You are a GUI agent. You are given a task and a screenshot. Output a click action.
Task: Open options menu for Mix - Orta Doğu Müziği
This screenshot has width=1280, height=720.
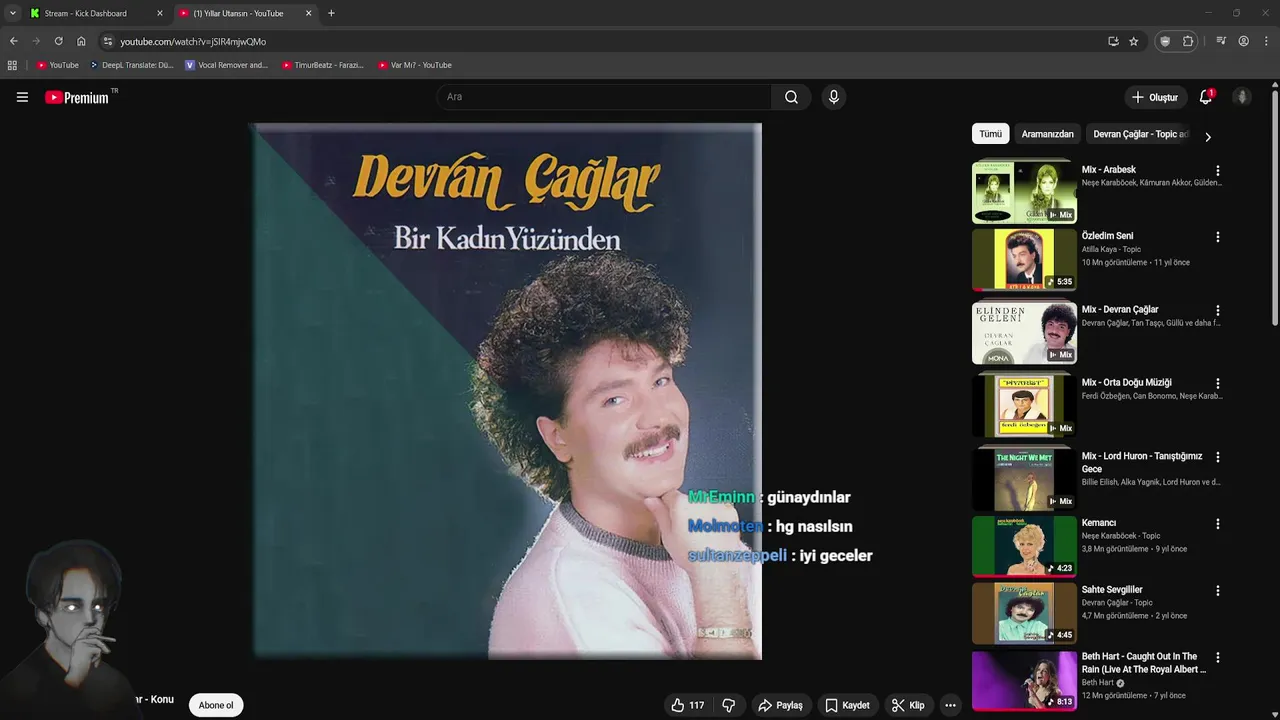(x=1217, y=384)
